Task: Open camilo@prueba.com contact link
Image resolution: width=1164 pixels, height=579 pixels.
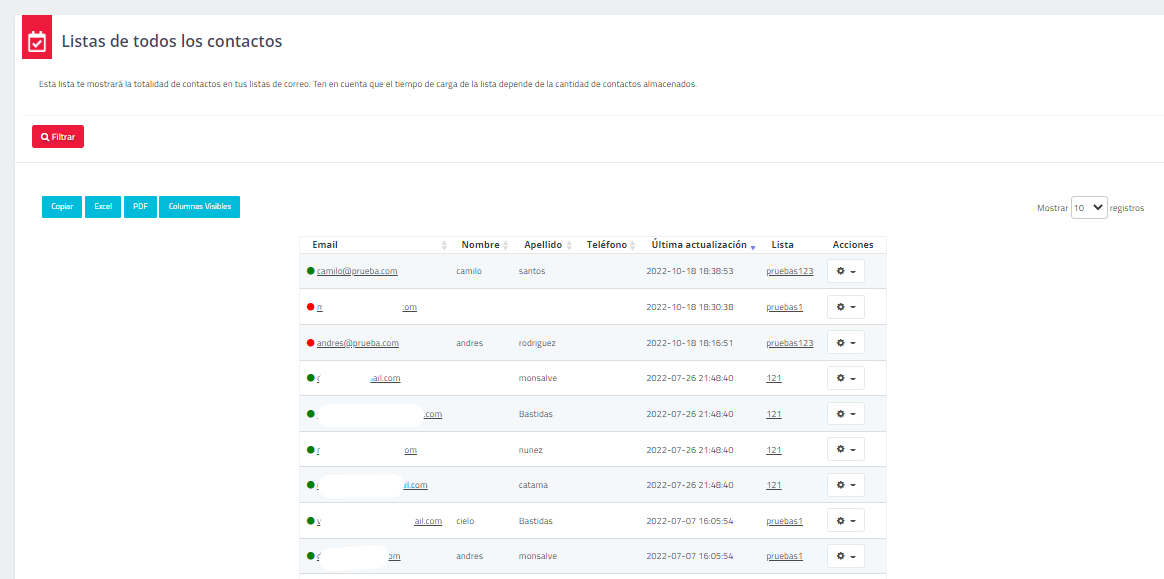Action: tap(357, 271)
